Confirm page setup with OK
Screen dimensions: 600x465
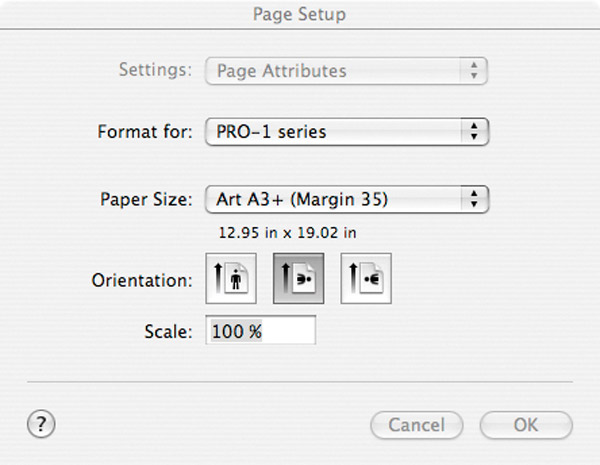pos(526,425)
